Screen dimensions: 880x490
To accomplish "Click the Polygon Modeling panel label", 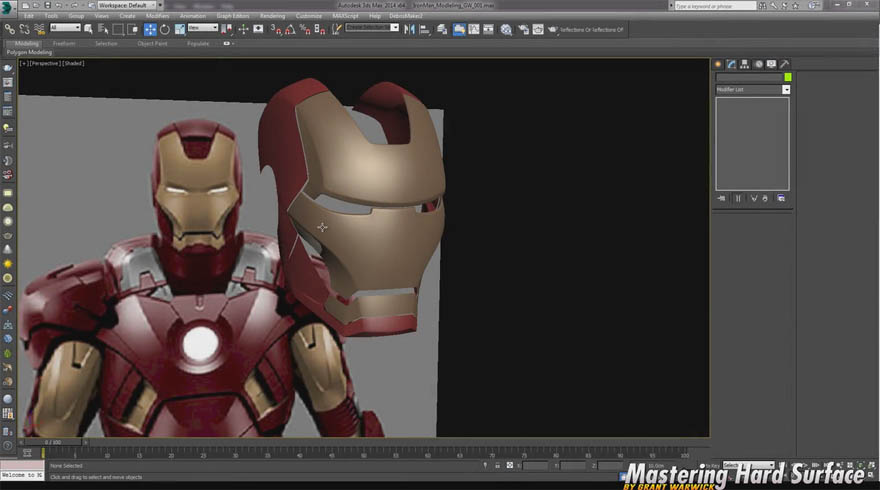I will 29,52.
